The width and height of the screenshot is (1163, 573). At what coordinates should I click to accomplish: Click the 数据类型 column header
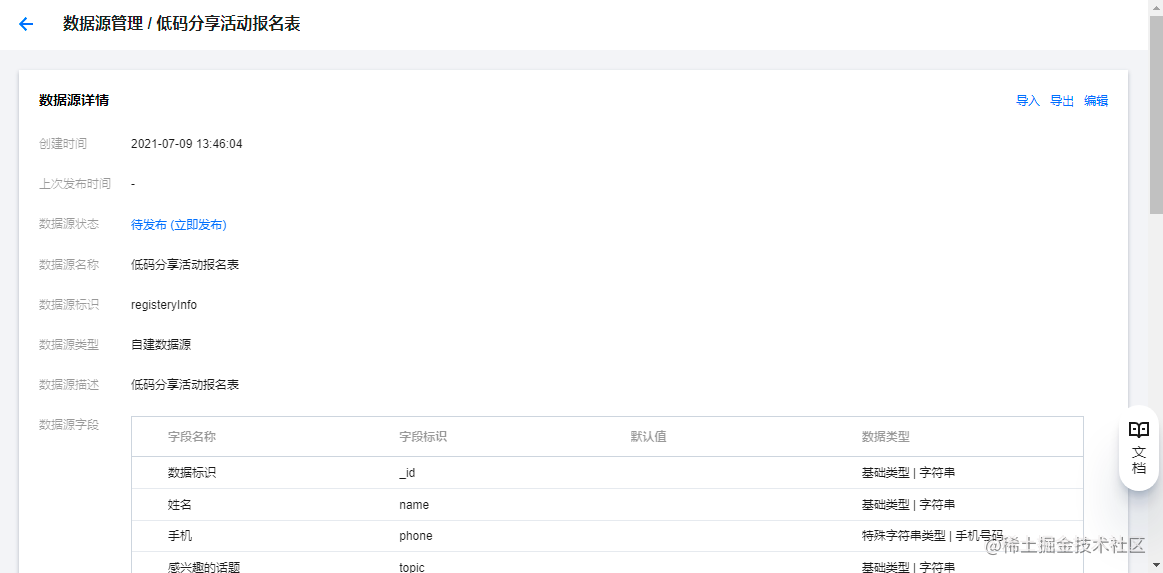point(886,437)
